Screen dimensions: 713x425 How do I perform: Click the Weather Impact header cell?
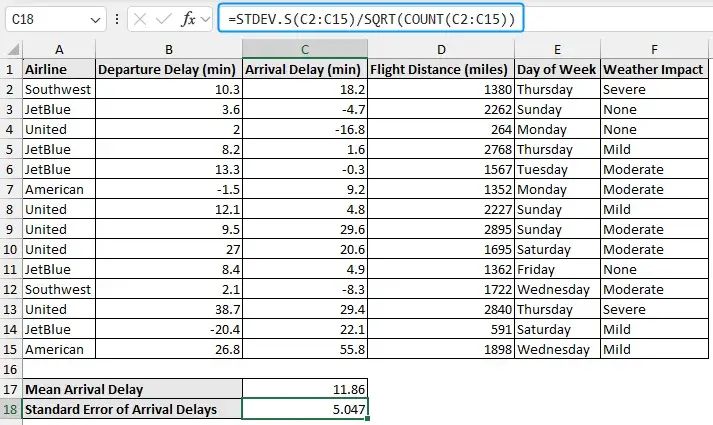coord(654,69)
